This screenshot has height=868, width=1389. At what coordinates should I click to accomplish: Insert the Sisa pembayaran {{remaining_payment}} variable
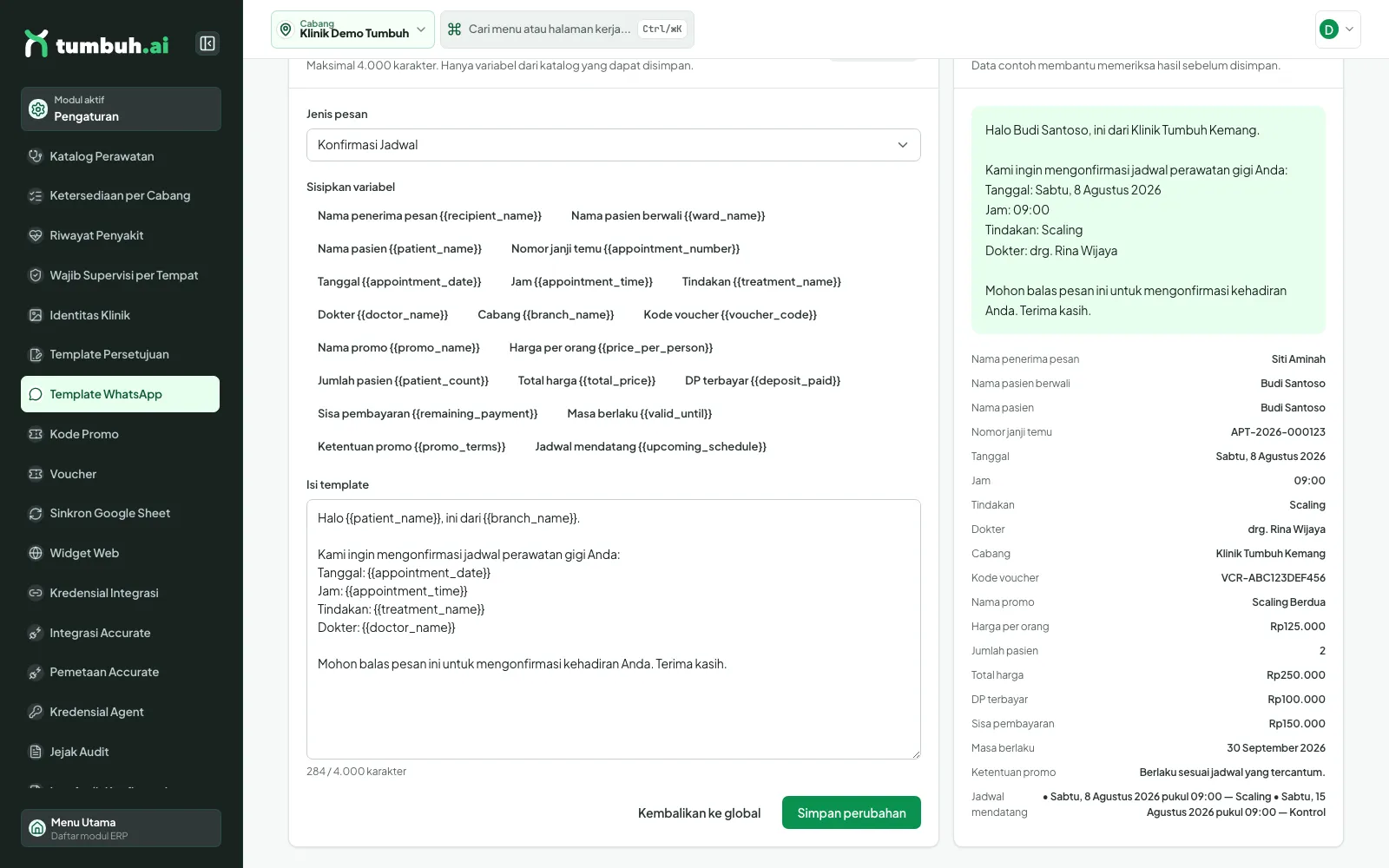click(x=427, y=413)
